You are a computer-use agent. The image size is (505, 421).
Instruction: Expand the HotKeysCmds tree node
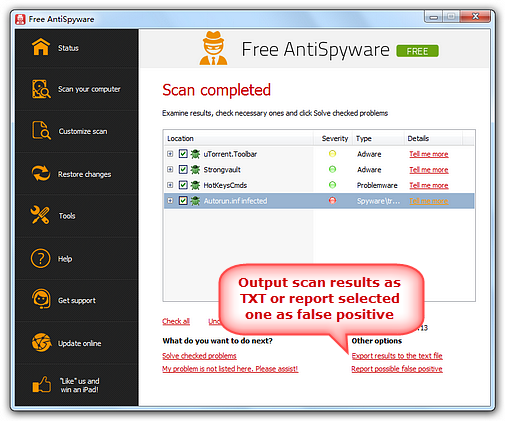pyautogui.click(x=170, y=185)
